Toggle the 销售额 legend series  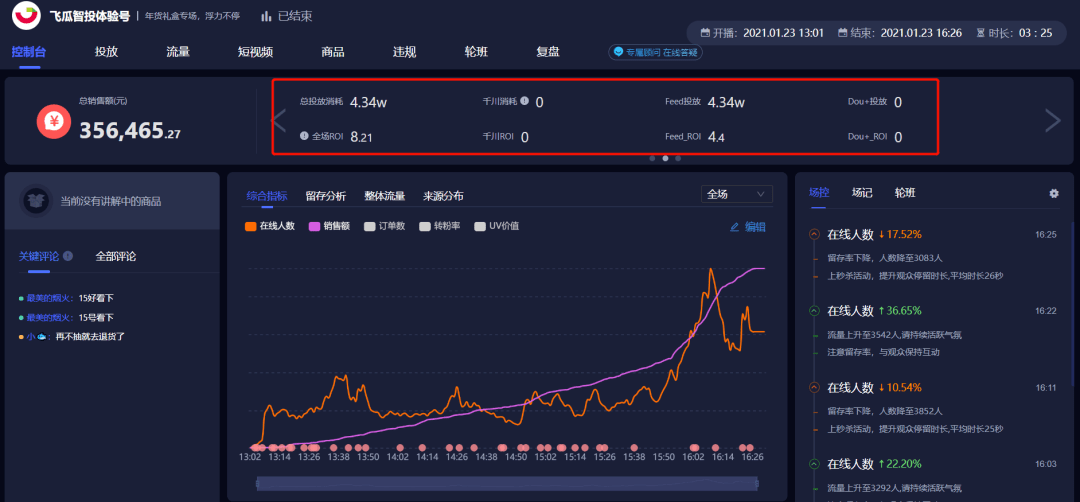tap(331, 226)
